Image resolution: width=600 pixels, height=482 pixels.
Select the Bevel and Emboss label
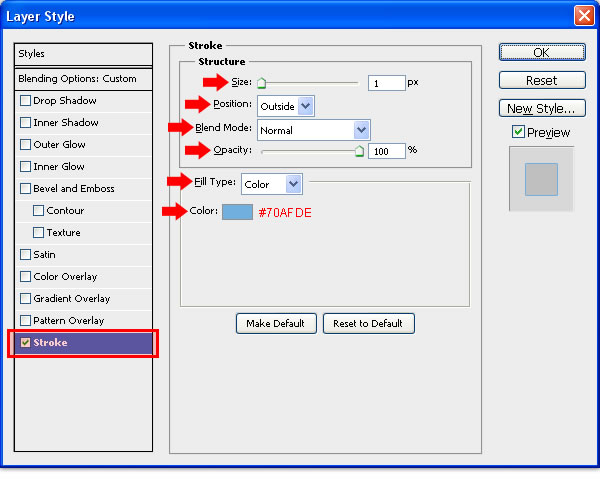[x=74, y=189]
